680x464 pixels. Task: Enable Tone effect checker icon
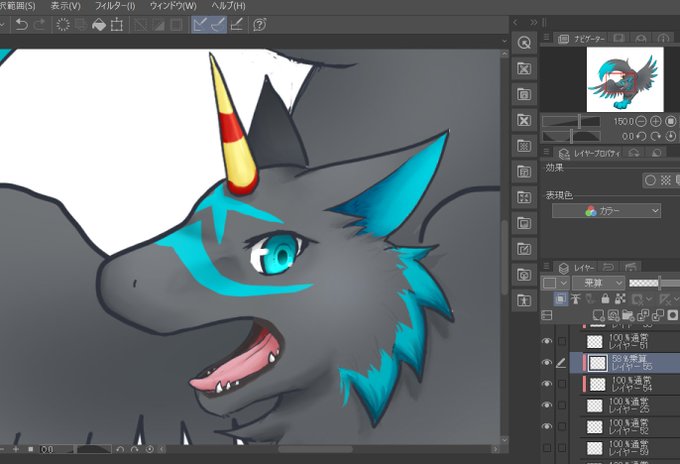pyautogui.click(x=666, y=180)
